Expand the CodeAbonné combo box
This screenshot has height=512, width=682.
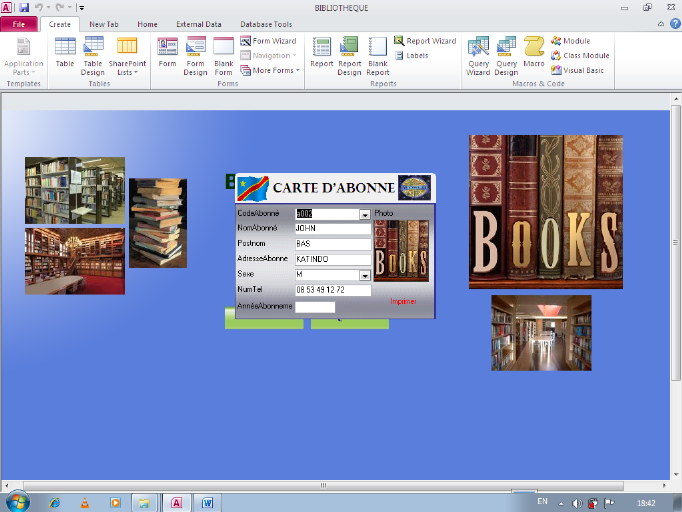[365, 214]
